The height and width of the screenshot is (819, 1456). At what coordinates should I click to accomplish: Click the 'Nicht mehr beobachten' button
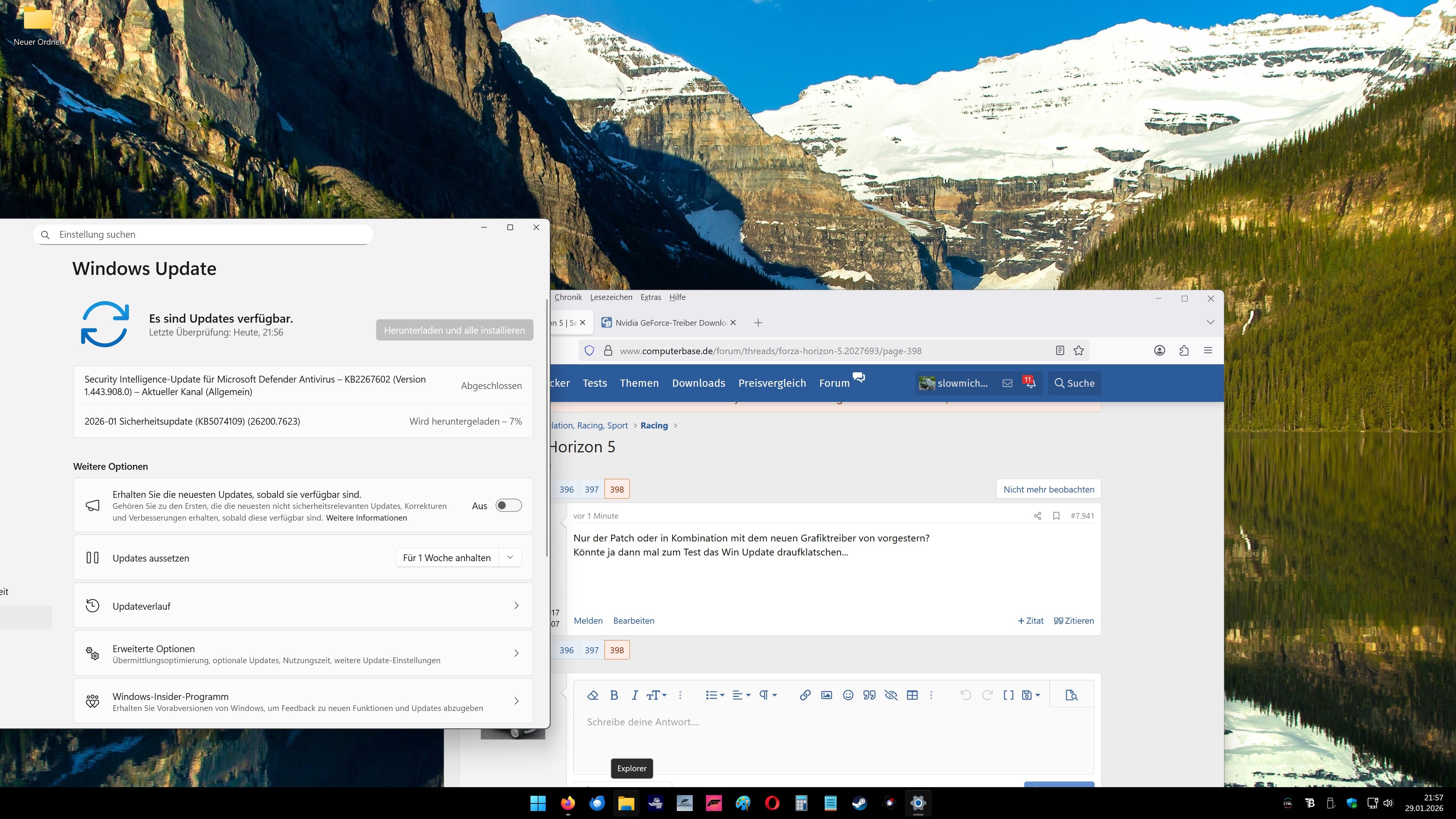(x=1048, y=490)
